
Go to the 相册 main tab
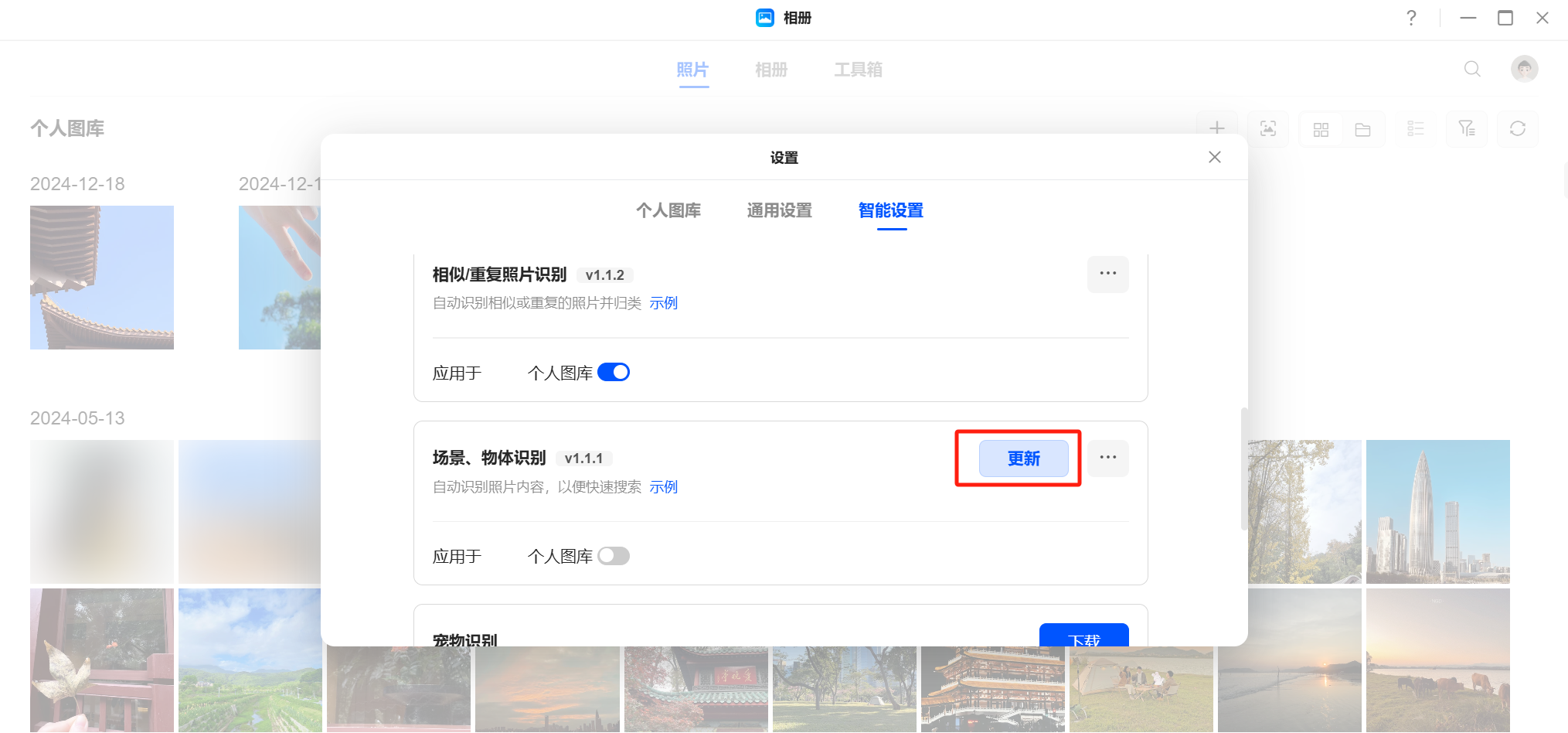[771, 70]
